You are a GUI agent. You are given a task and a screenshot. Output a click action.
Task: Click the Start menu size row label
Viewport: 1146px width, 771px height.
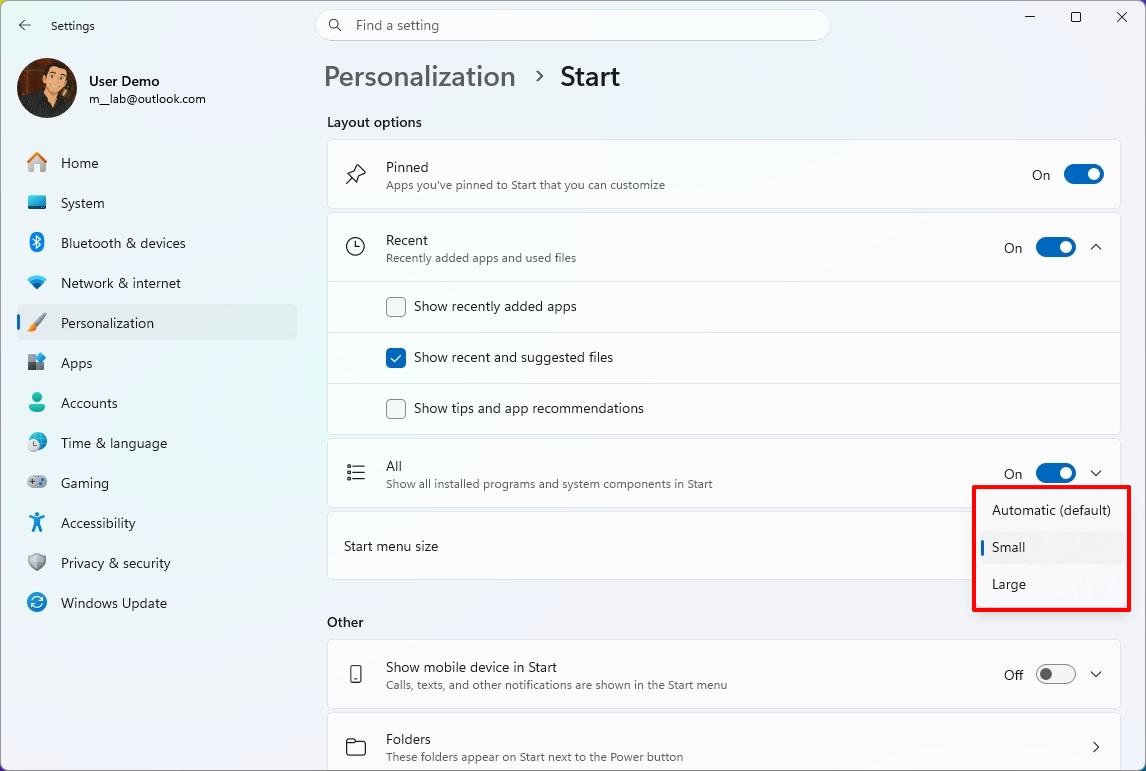pyautogui.click(x=391, y=546)
